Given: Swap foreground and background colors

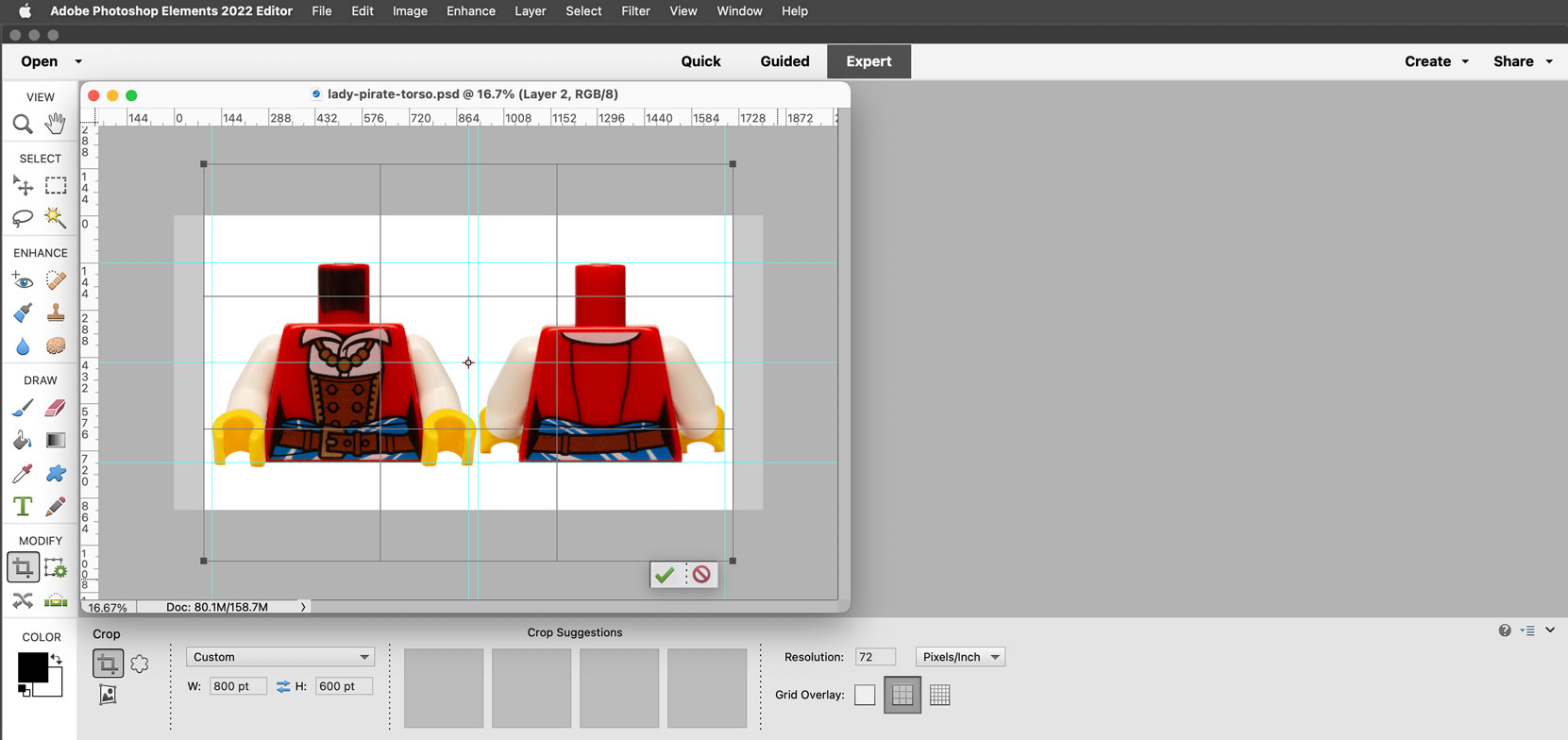Looking at the screenshot, I should pos(57,660).
